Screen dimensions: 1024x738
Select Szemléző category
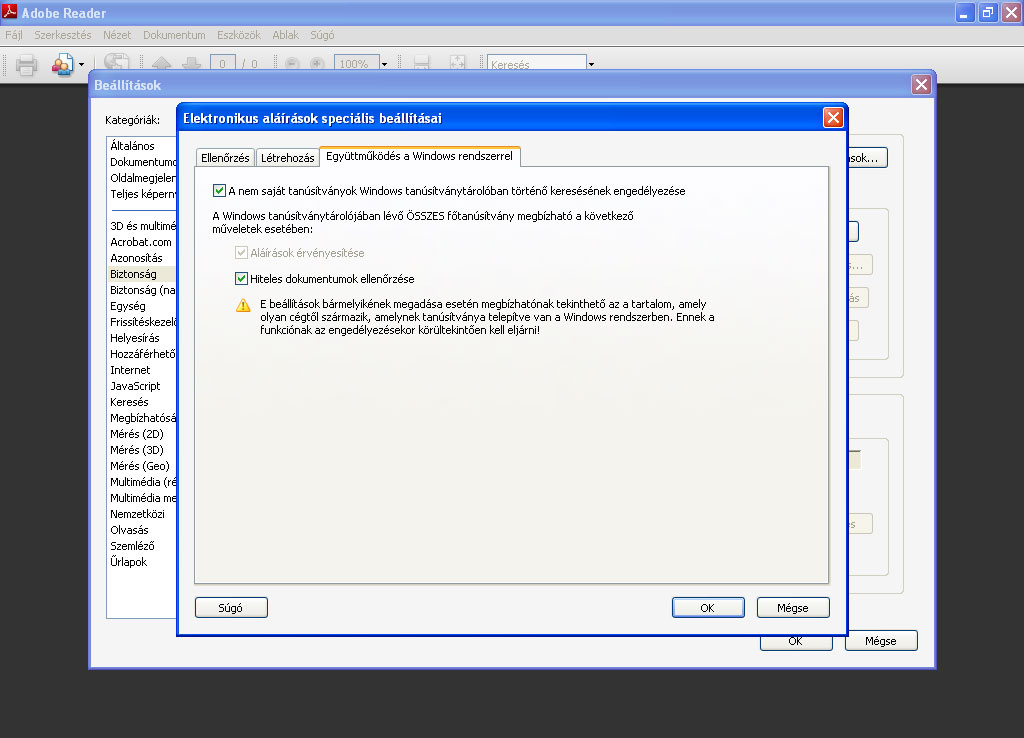point(133,546)
